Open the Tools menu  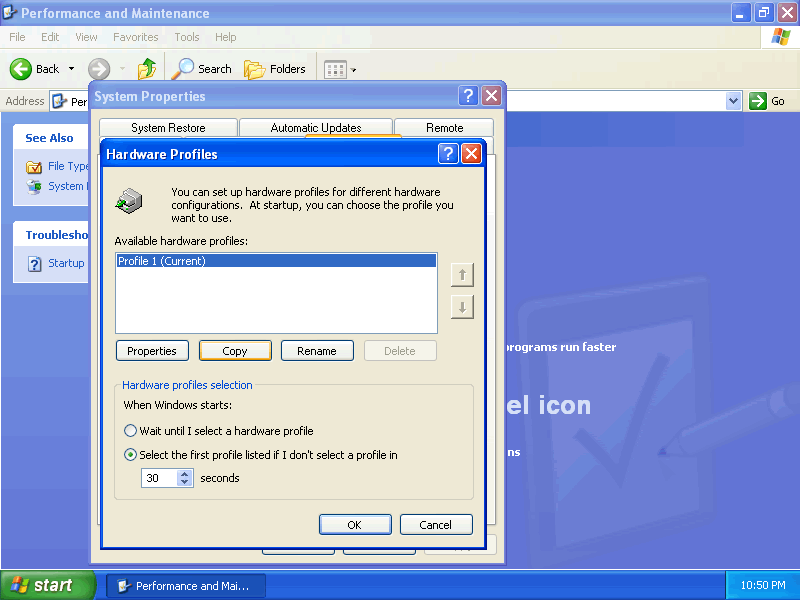coord(187,37)
